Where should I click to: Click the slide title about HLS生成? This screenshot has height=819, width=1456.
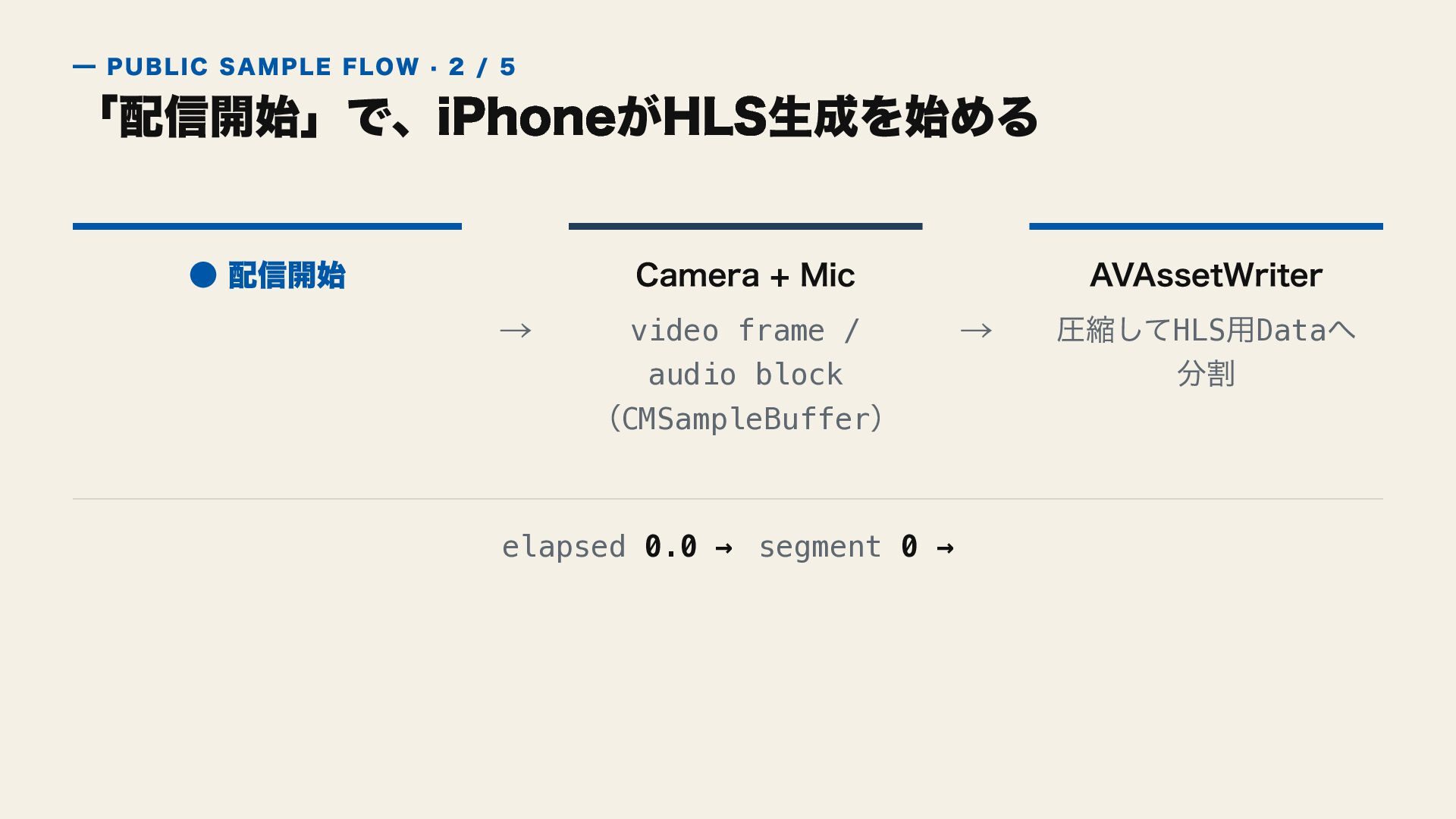[567, 118]
